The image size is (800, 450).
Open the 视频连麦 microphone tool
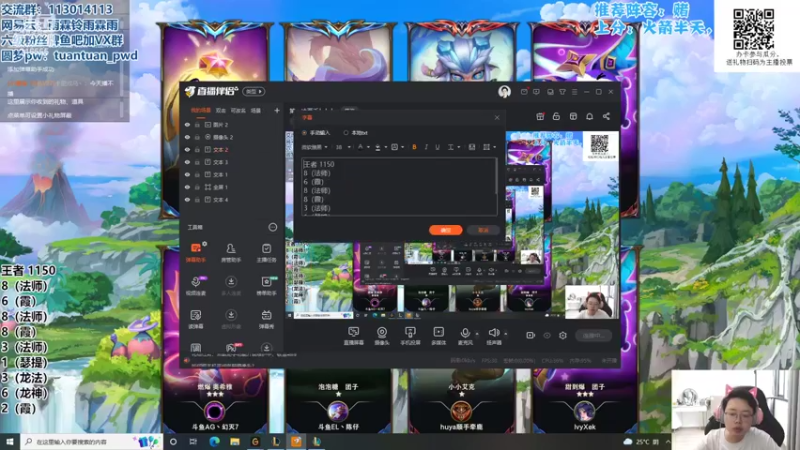195,286
